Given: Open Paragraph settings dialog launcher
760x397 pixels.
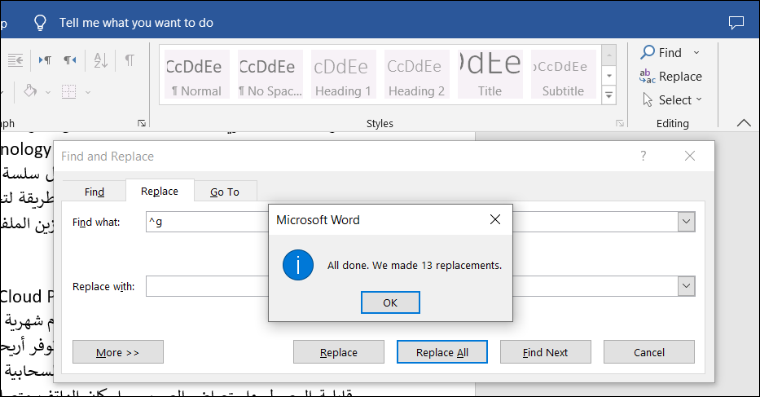Looking at the screenshot, I should pos(142,124).
